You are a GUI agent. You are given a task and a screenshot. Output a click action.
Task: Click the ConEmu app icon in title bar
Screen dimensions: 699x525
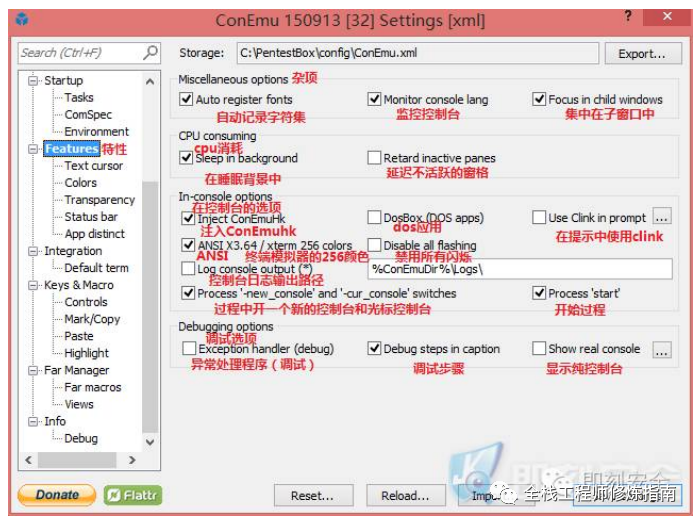pyautogui.click(x=22, y=19)
